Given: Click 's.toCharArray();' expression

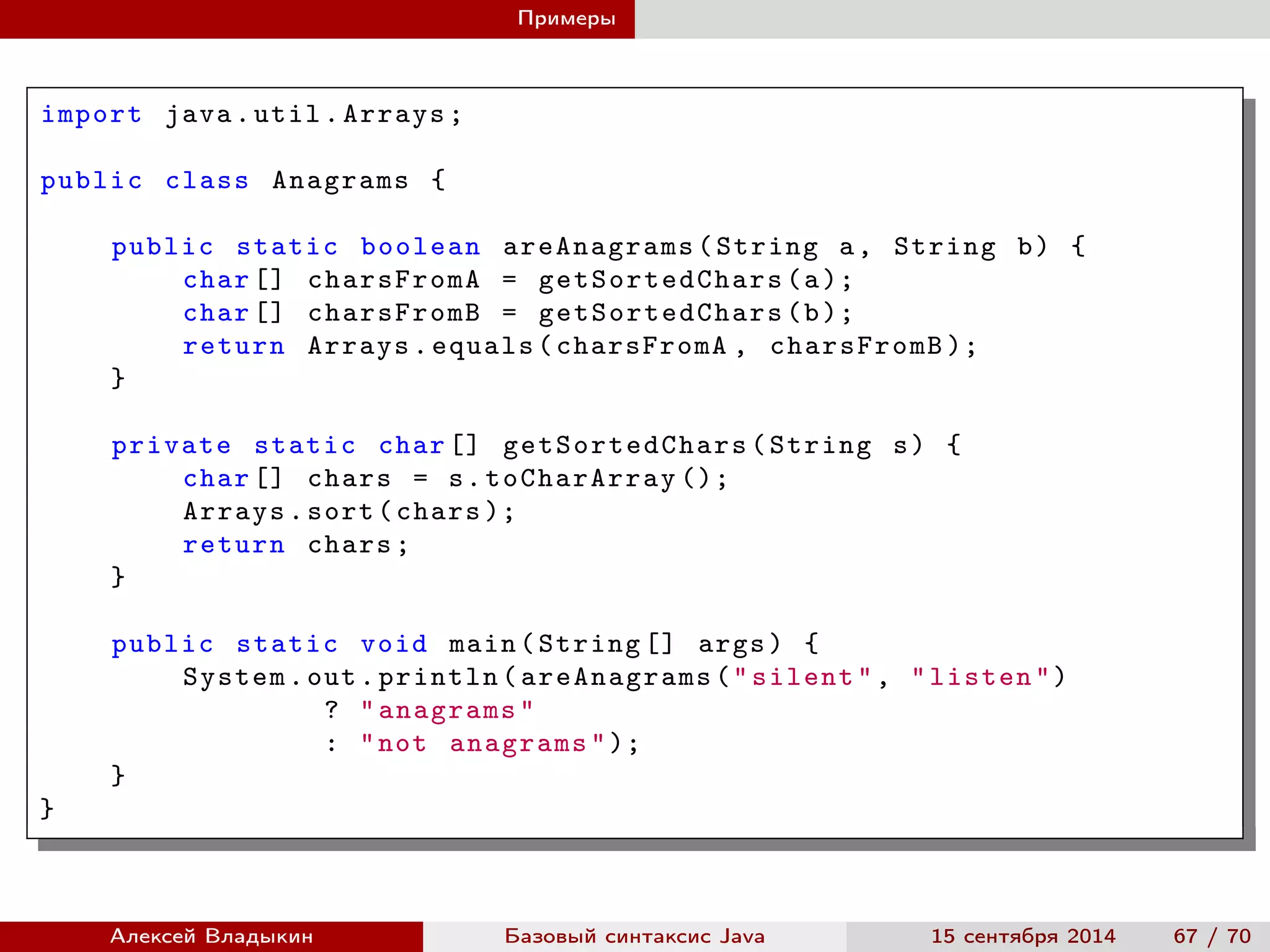Looking at the screenshot, I should coord(588,479).
